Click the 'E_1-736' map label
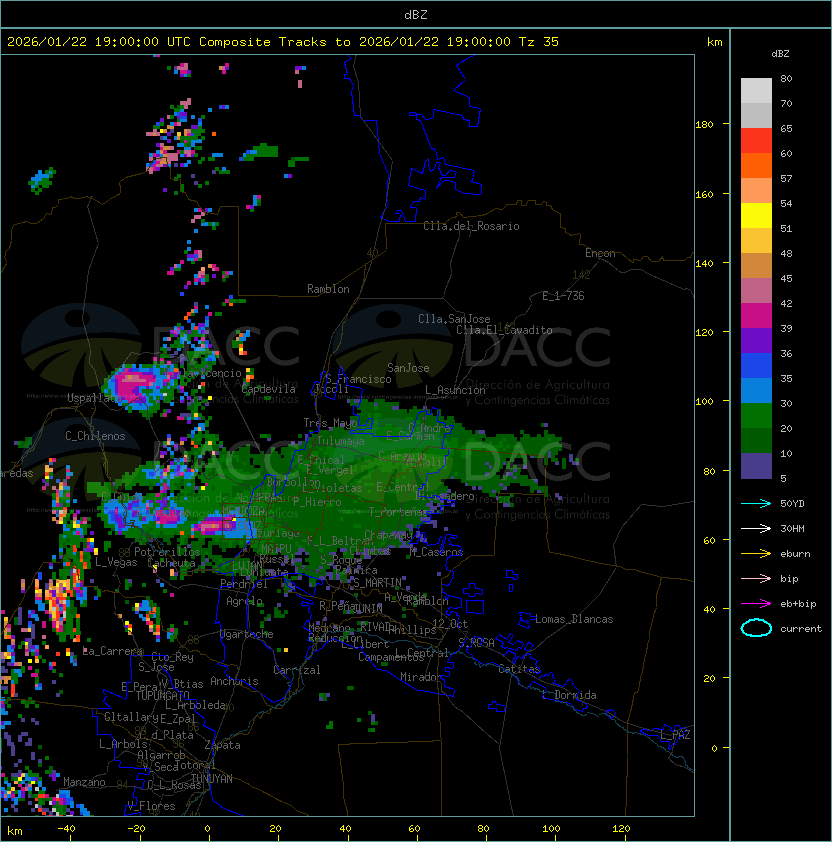The width and height of the screenshot is (832, 842). [563, 296]
